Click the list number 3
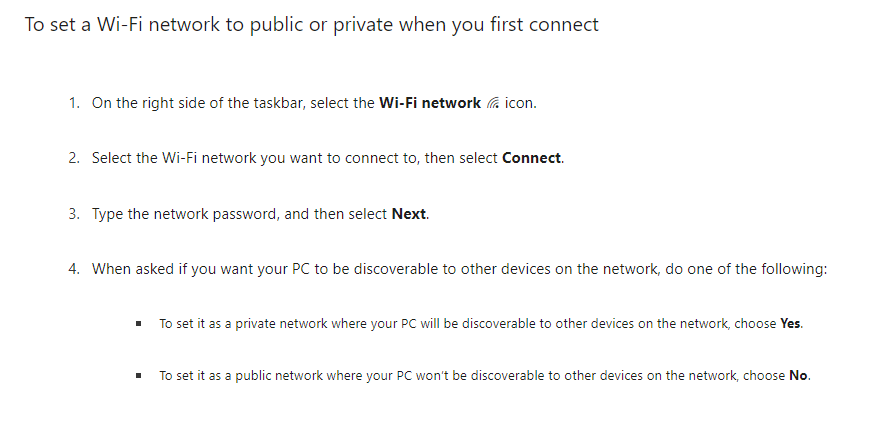This screenshot has width=869, height=424. click(73, 214)
